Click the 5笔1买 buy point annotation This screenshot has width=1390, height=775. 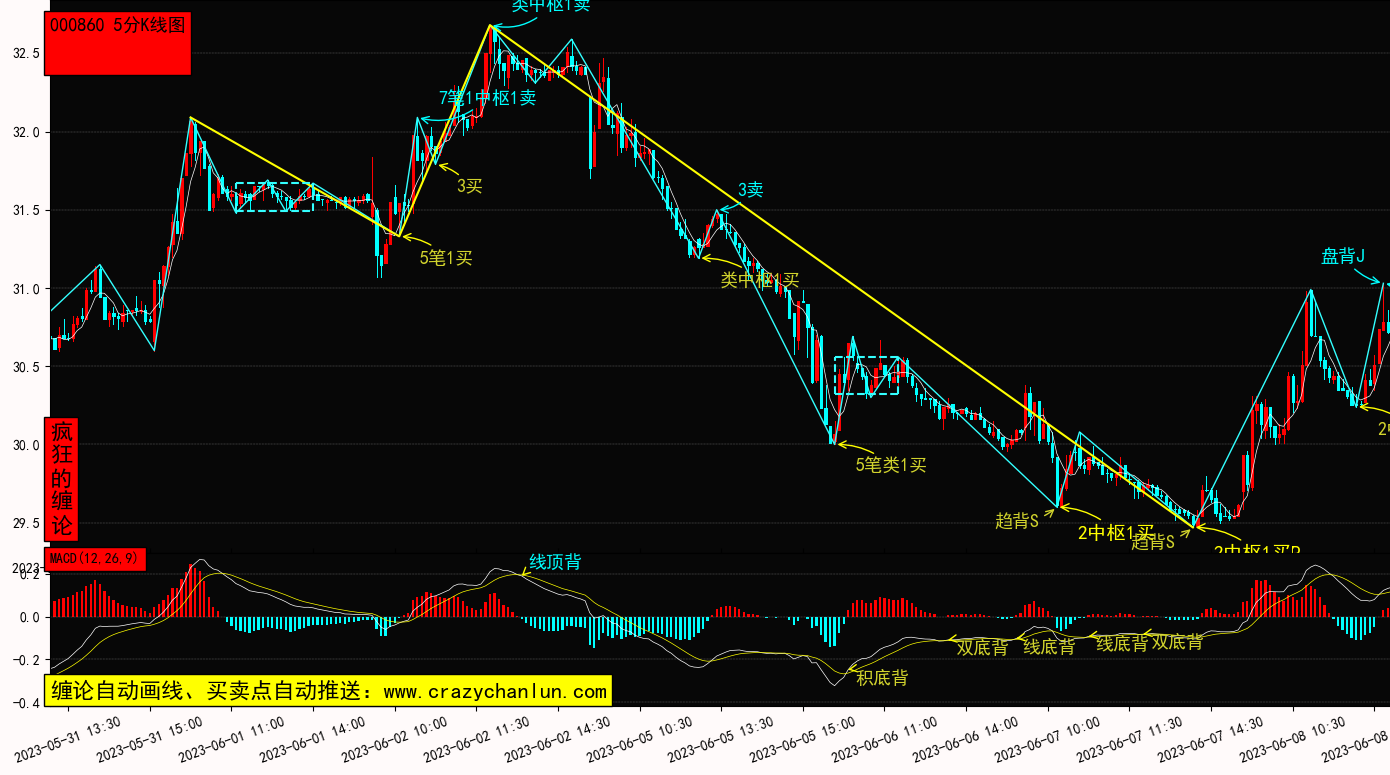coord(446,258)
